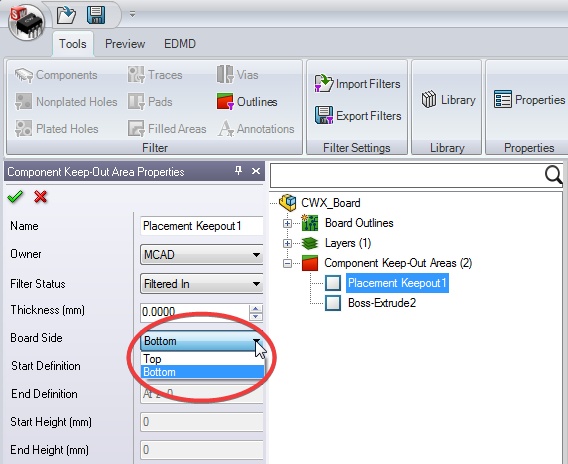Image resolution: width=568 pixels, height=464 pixels.
Task: Accept changes with the green checkmark
Action: 15,197
